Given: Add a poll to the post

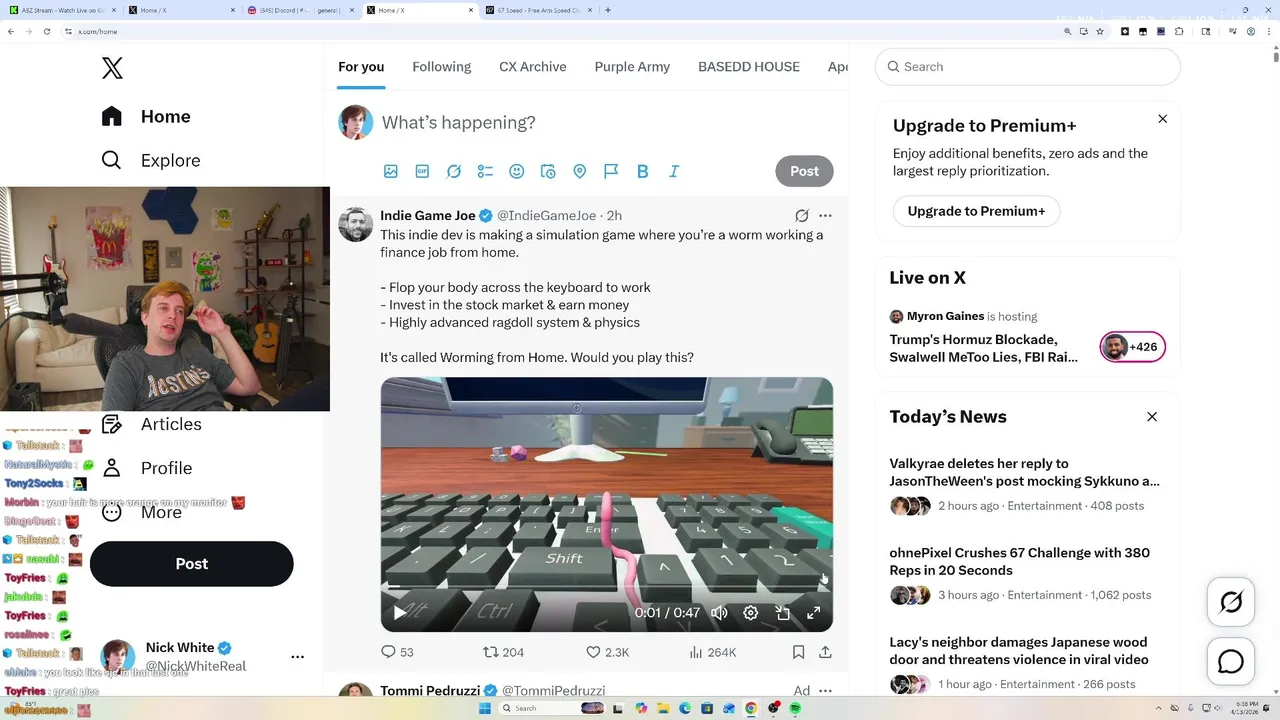Looking at the screenshot, I should tap(485, 172).
